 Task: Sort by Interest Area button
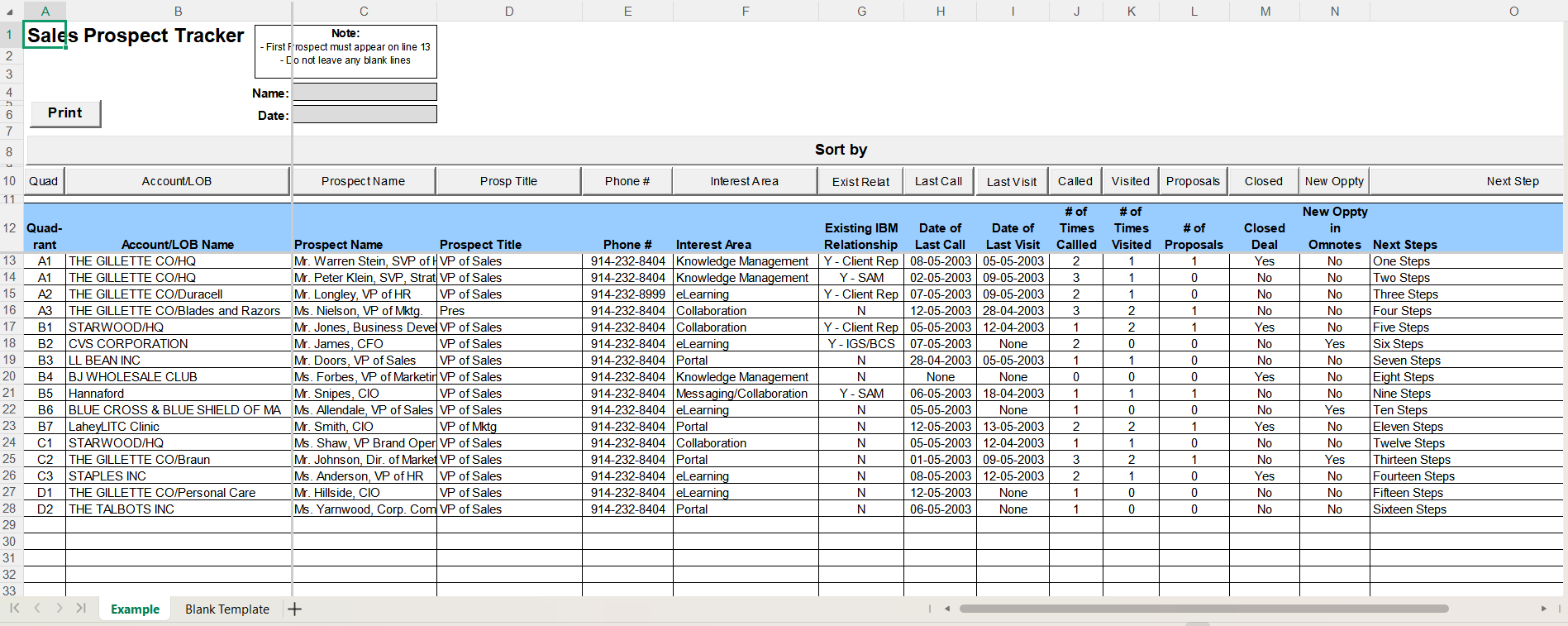pyautogui.click(x=745, y=181)
